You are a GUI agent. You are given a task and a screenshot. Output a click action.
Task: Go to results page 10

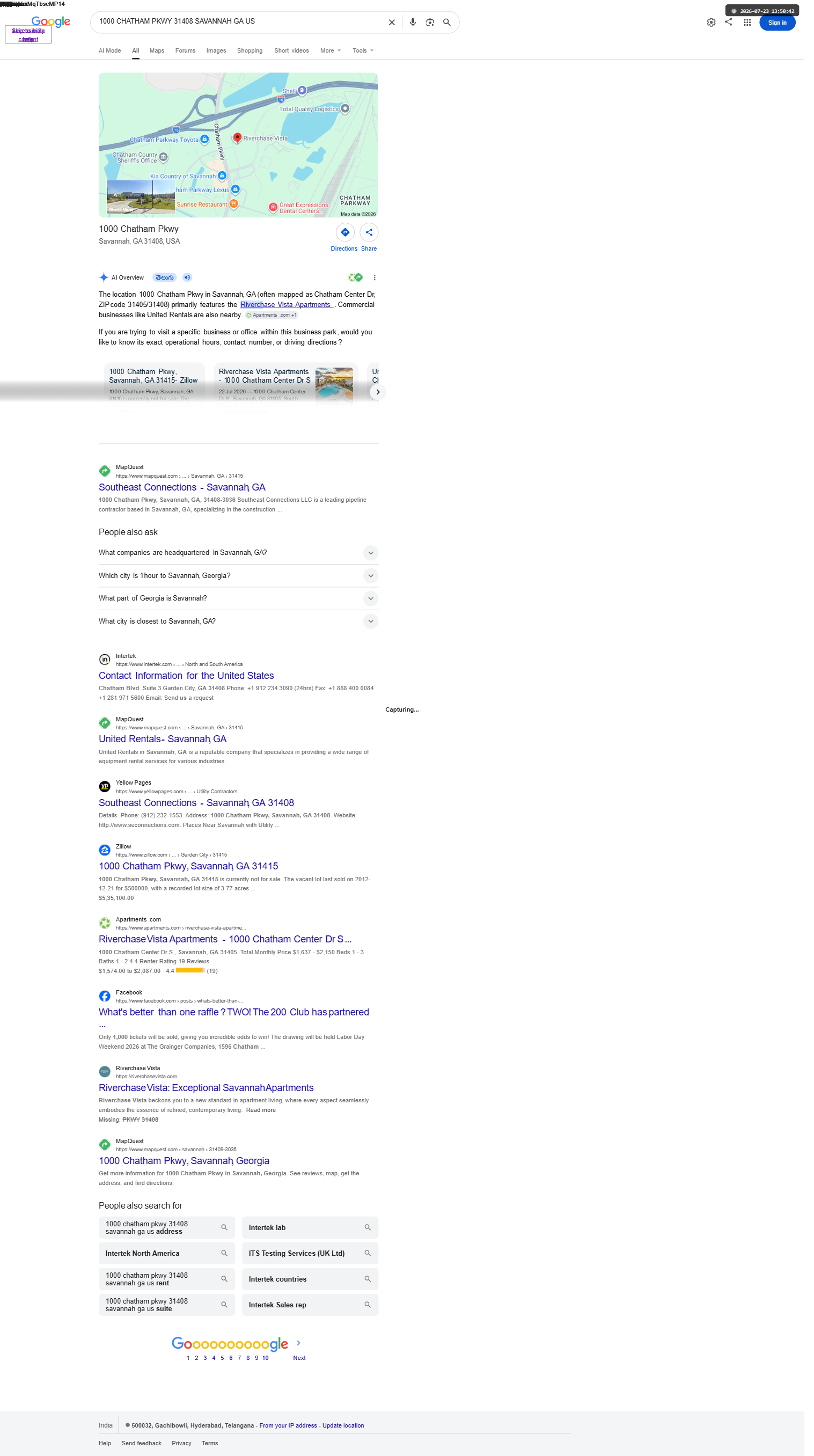click(266, 1358)
